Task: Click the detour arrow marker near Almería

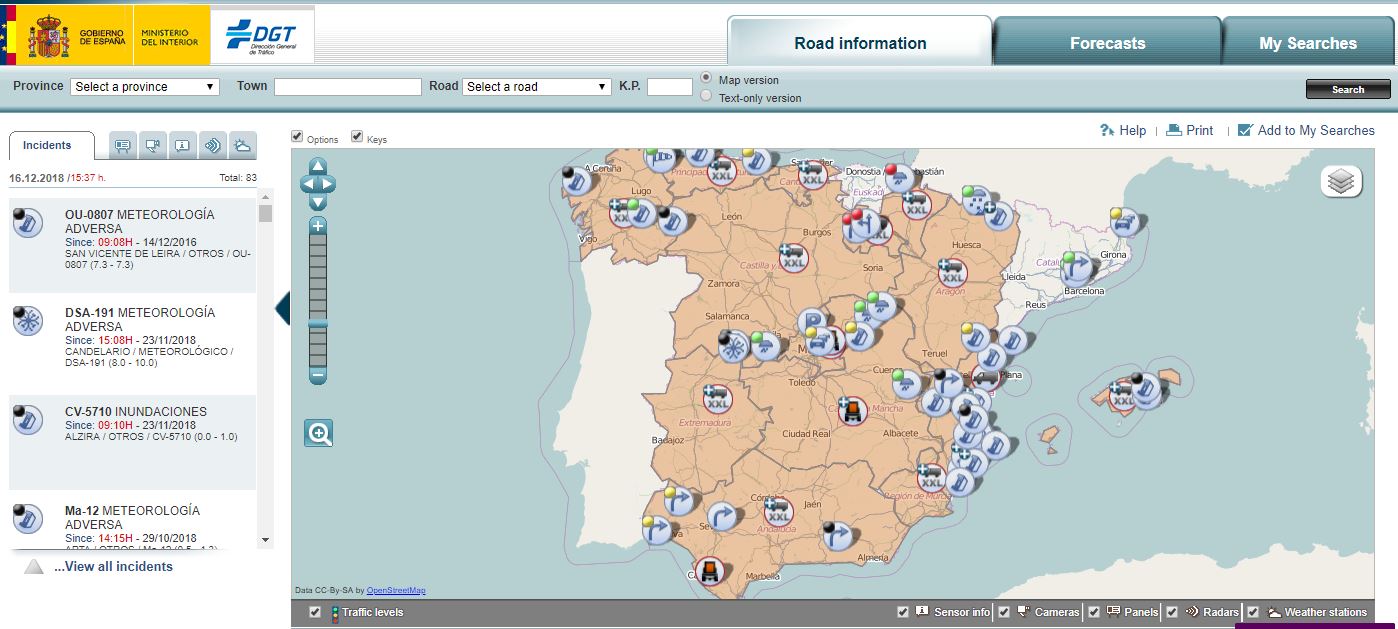Action: tap(836, 535)
